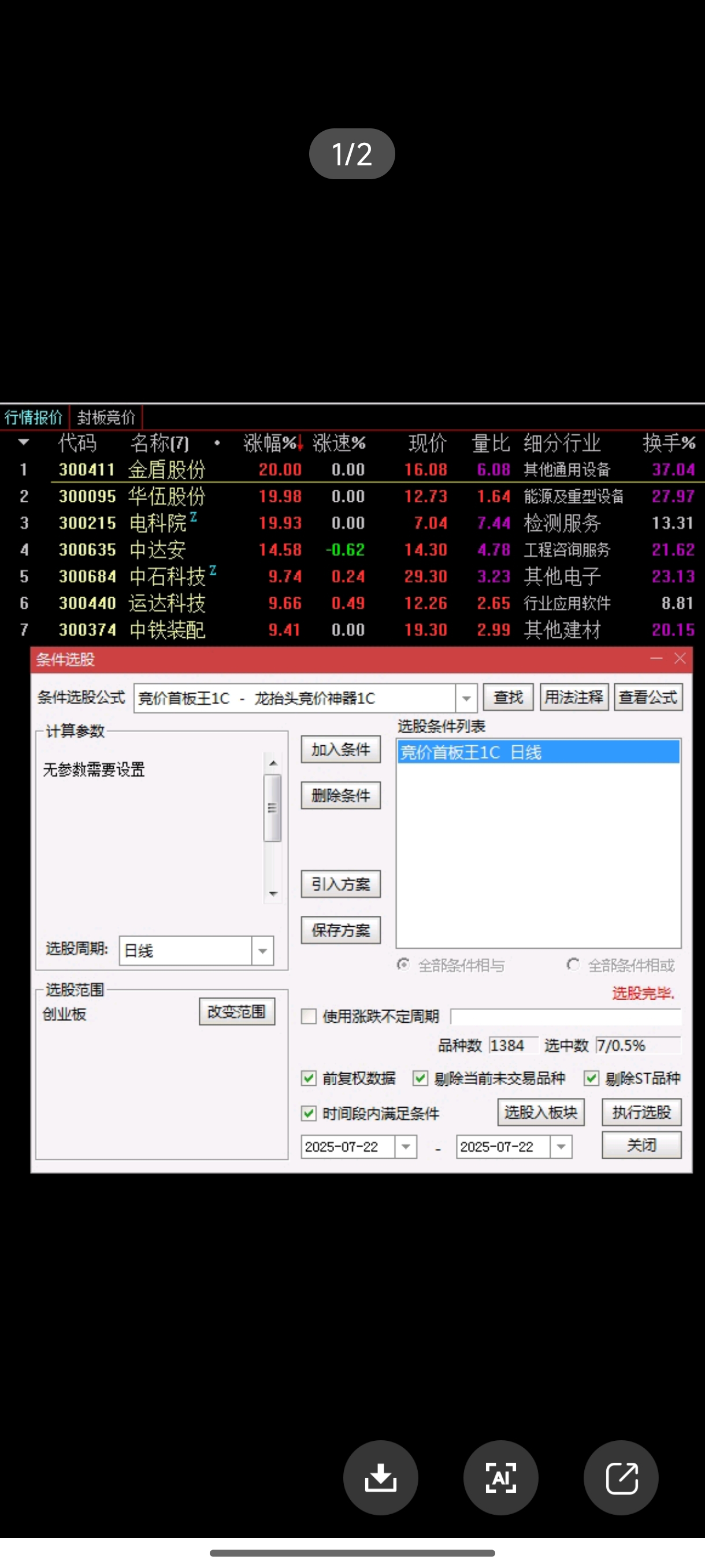Screen dimensions: 705x1568
Task: Click the 关闭 button
Action: click(x=642, y=1145)
